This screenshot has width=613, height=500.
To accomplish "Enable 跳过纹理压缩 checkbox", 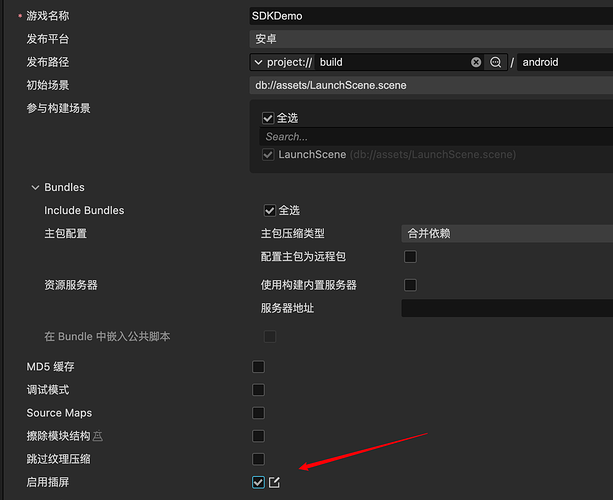I will [x=258, y=459].
